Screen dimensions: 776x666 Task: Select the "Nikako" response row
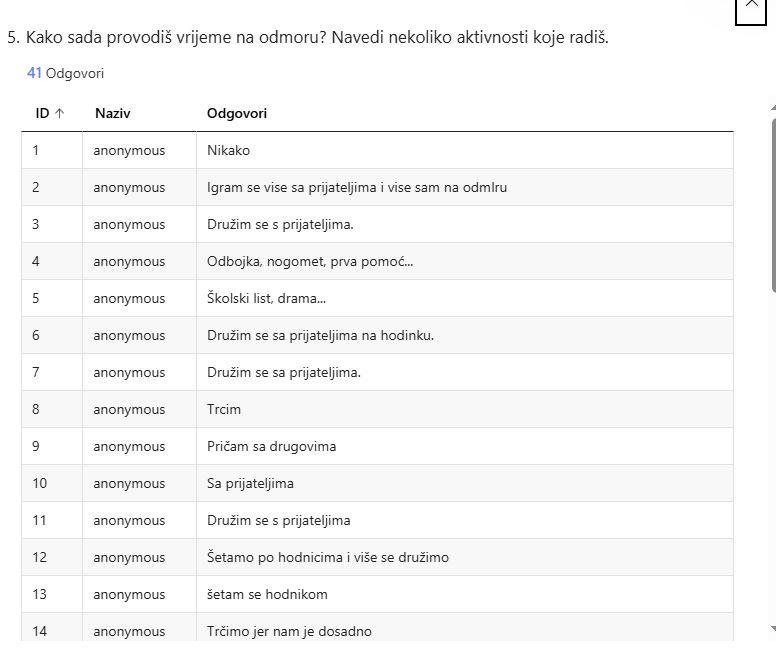tap(228, 151)
